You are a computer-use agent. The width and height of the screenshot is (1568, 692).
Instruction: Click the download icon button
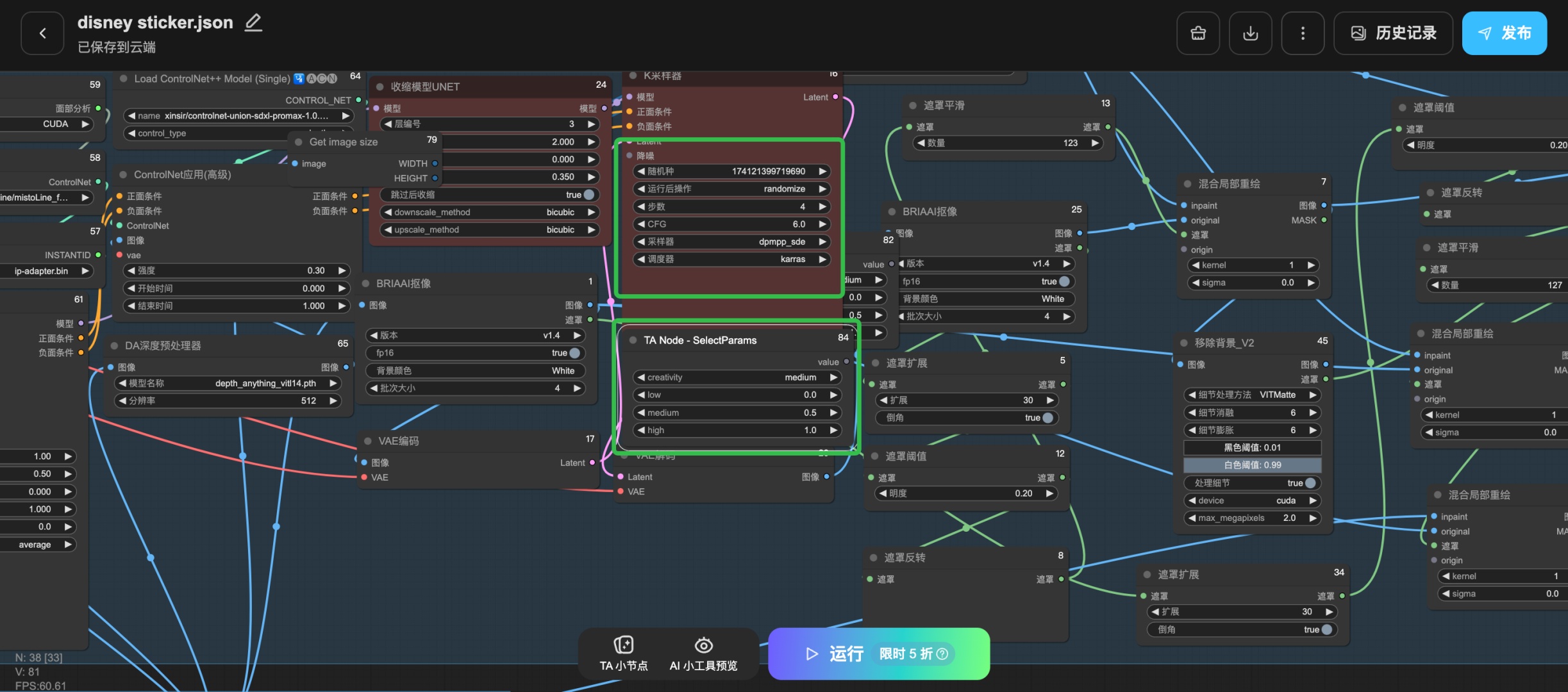(1250, 33)
